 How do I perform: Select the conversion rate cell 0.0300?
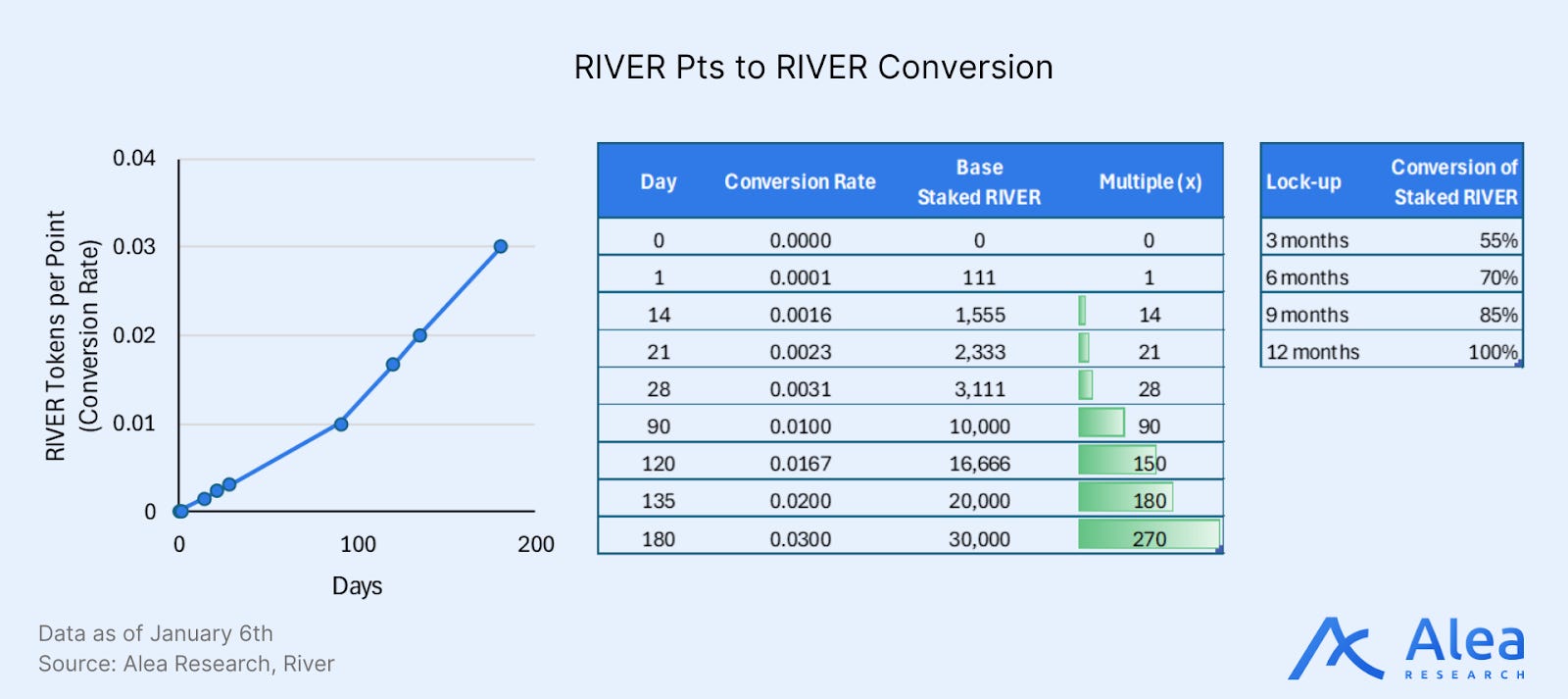(800, 539)
